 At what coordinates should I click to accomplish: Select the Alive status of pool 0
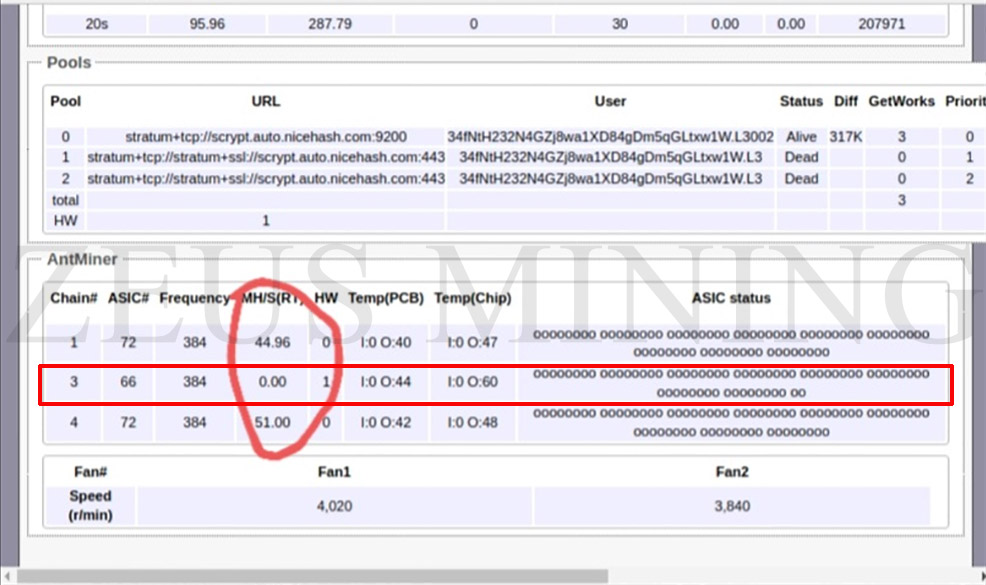[x=801, y=136]
